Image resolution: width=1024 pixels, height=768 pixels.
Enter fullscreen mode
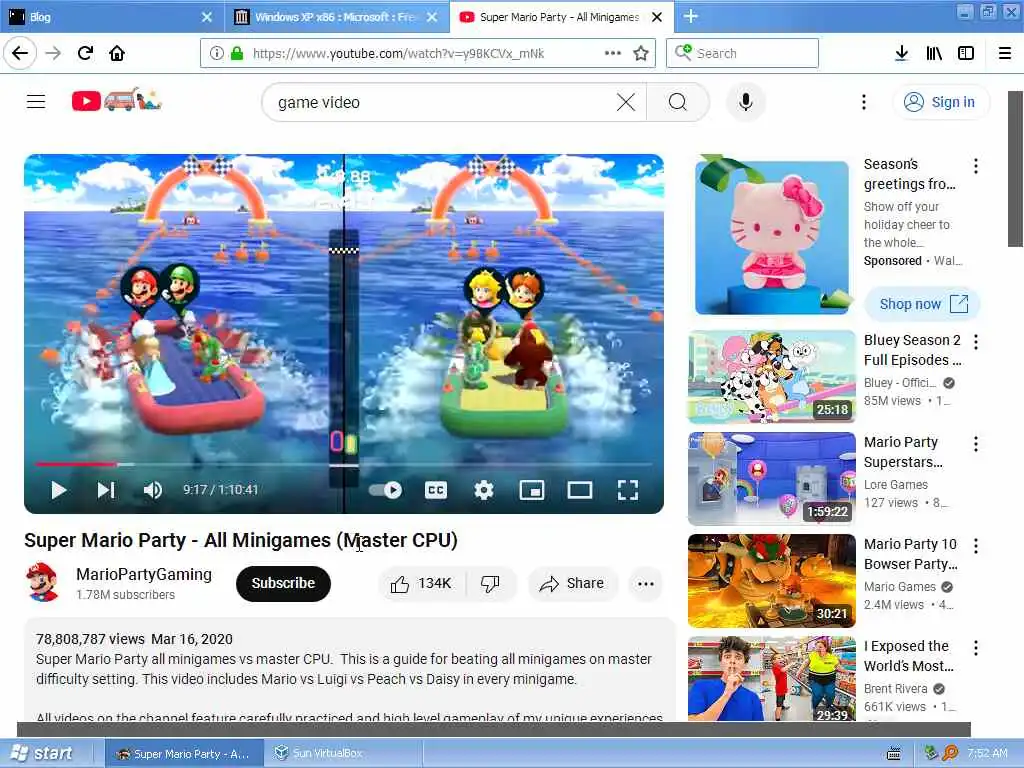point(628,490)
